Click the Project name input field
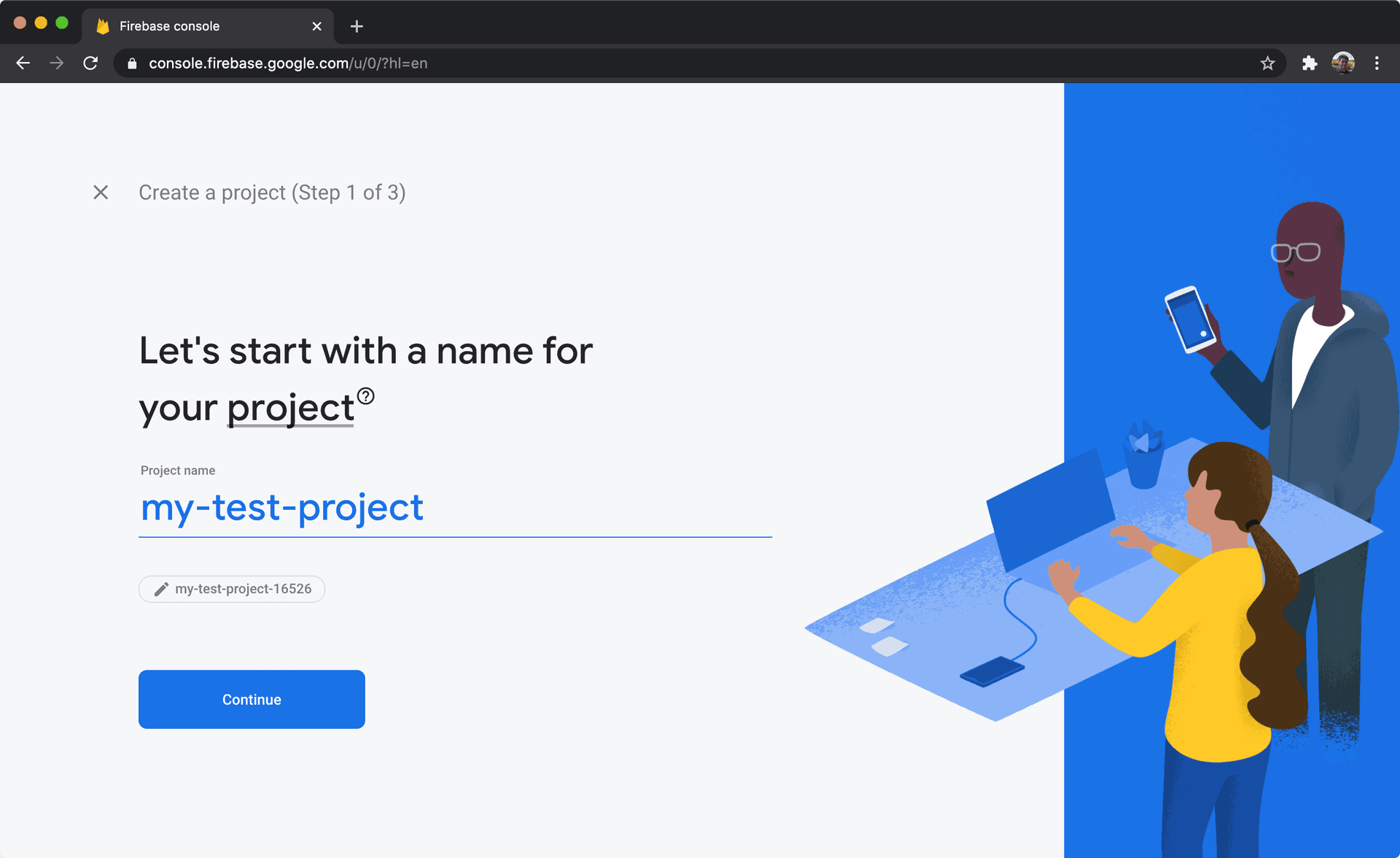Viewport: 1400px width, 858px height. click(454, 508)
